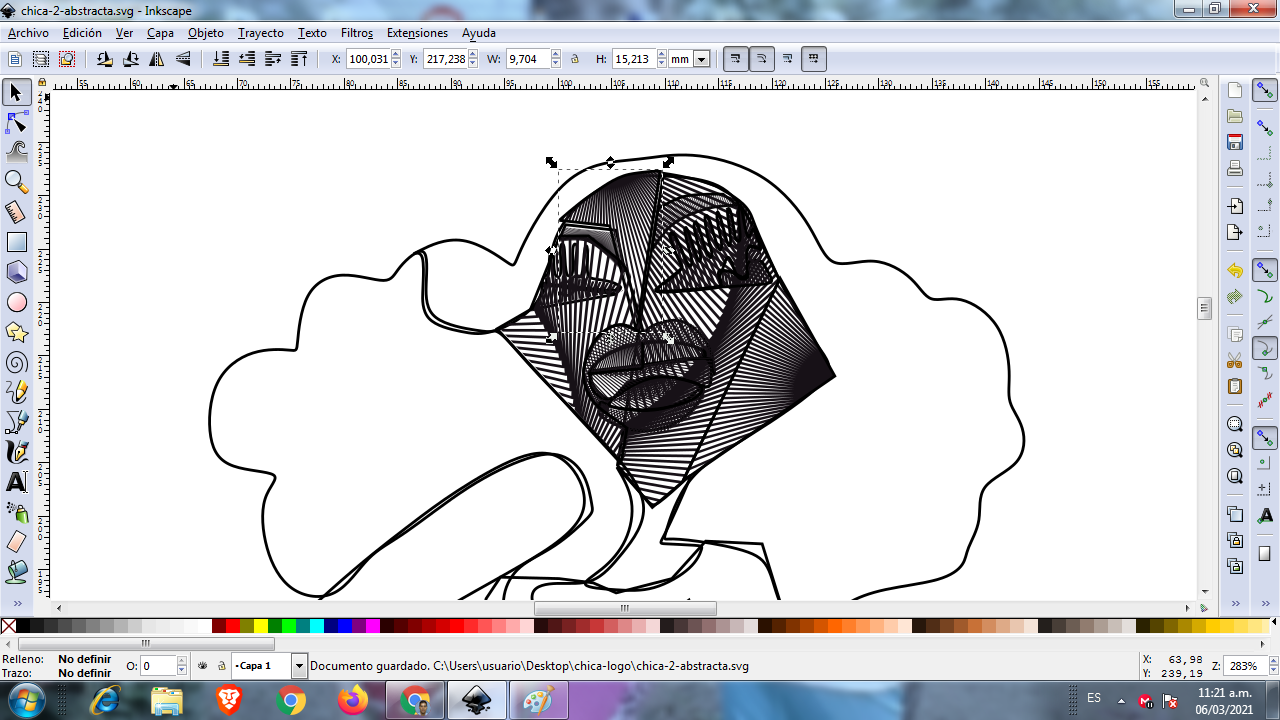
Task: Toggle width-height lock ratio
Action: tap(575, 59)
